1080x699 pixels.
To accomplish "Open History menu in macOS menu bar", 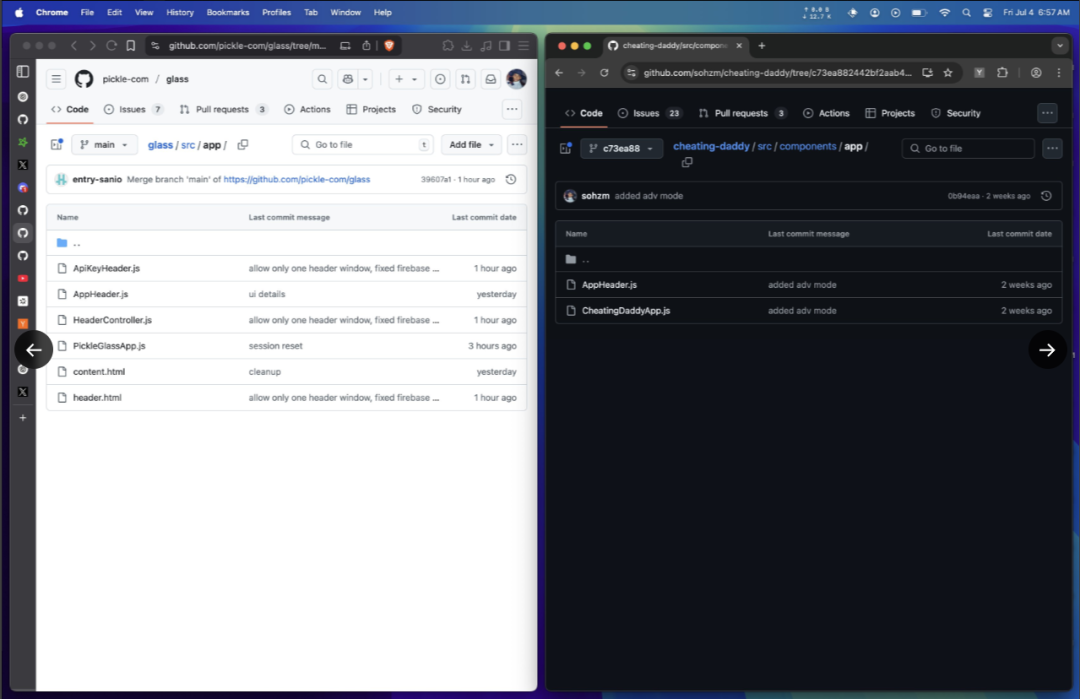I will pyautogui.click(x=180, y=12).
